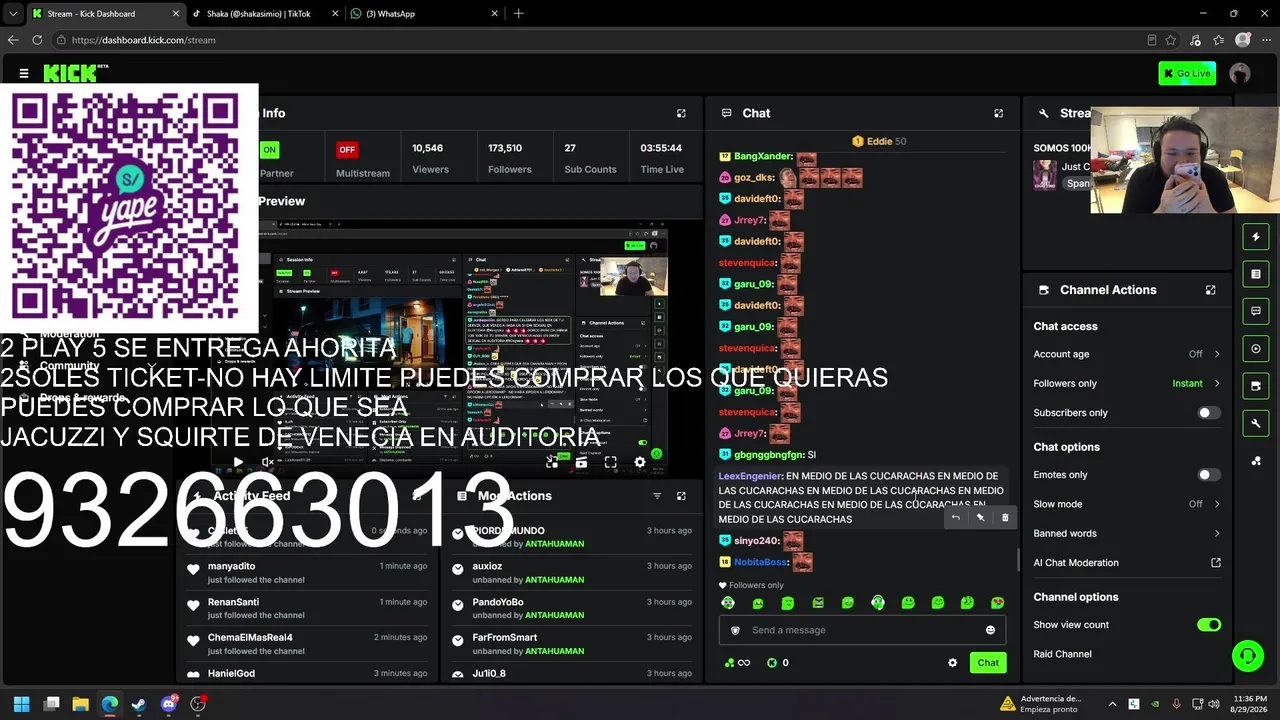
Task: Open Steam from the taskbar
Action: tap(139, 704)
